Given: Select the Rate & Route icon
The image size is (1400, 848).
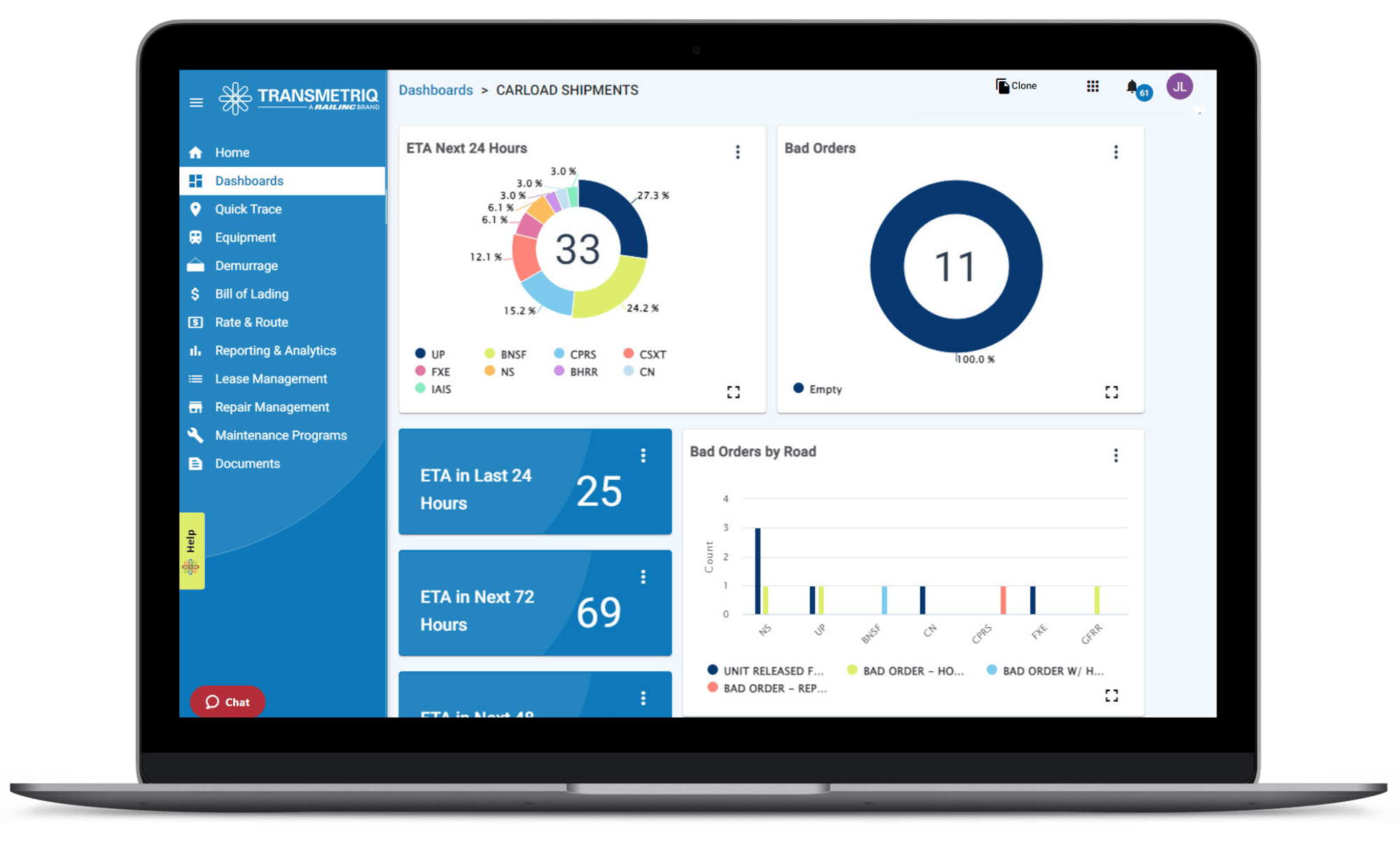Looking at the screenshot, I should tap(197, 323).
